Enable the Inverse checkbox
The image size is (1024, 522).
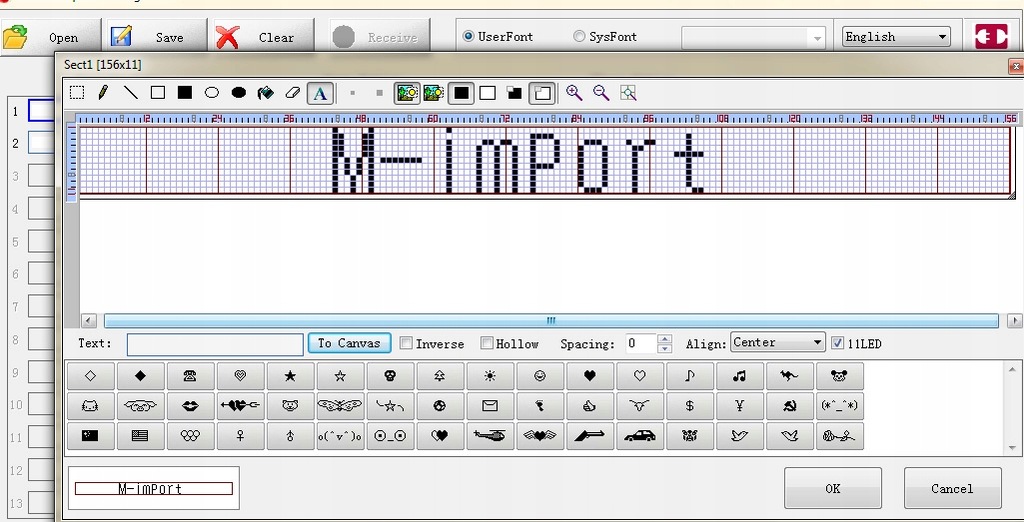click(x=406, y=343)
